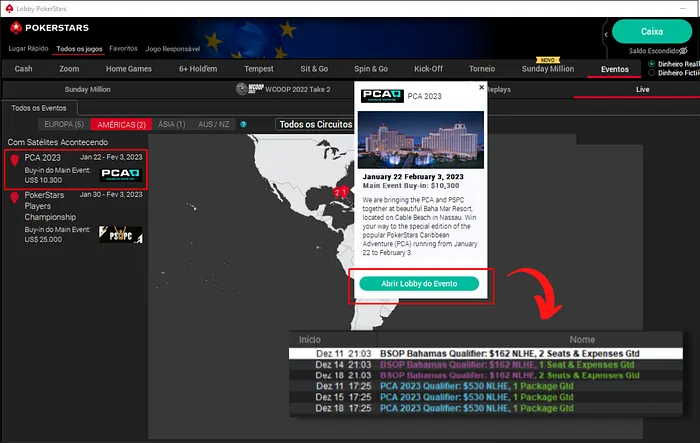This screenshot has width=700, height=443.
Task: Click Abrir Lobby do Evento button
Action: [x=419, y=284]
